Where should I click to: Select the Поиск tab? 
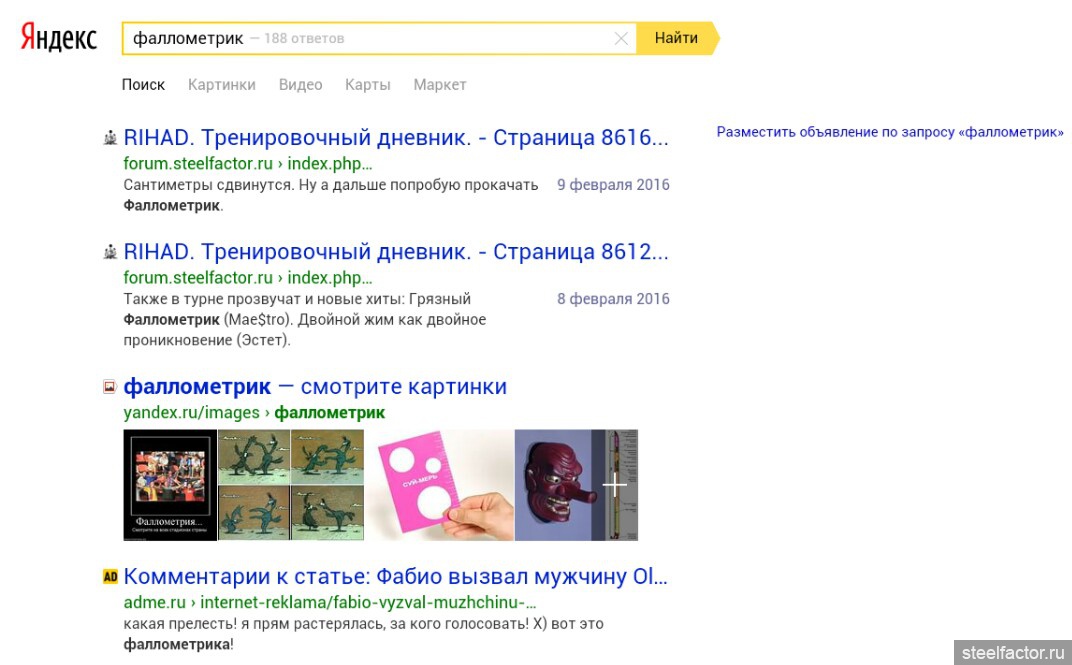coord(144,85)
